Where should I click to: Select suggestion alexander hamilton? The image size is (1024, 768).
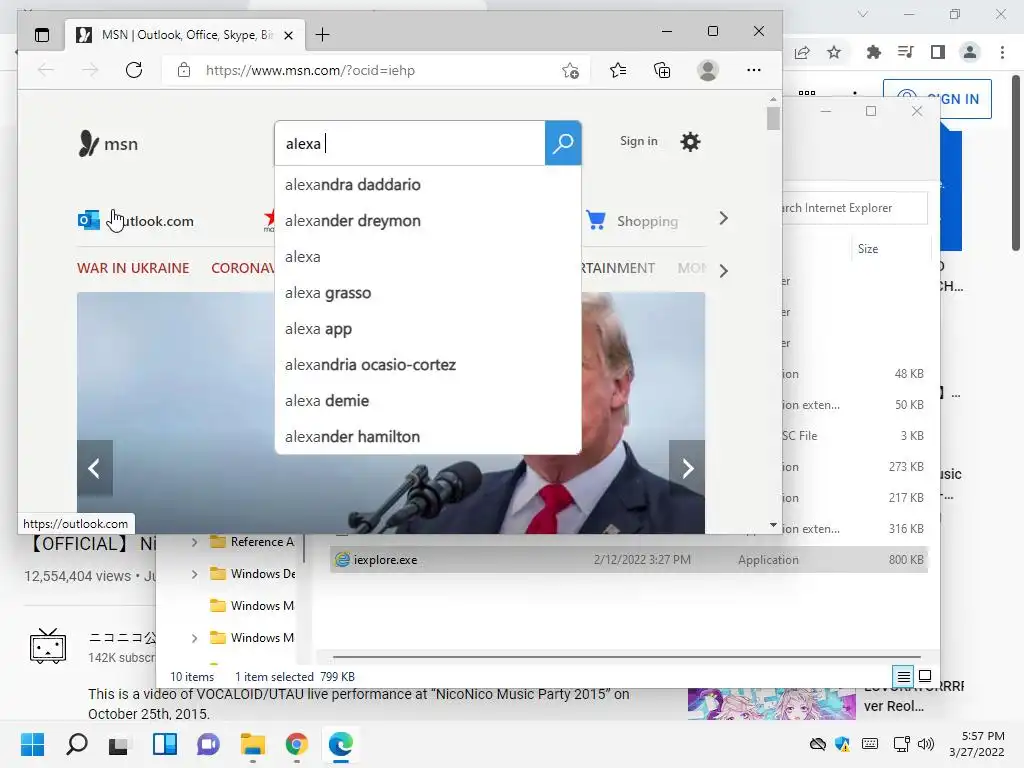click(x=428, y=436)
